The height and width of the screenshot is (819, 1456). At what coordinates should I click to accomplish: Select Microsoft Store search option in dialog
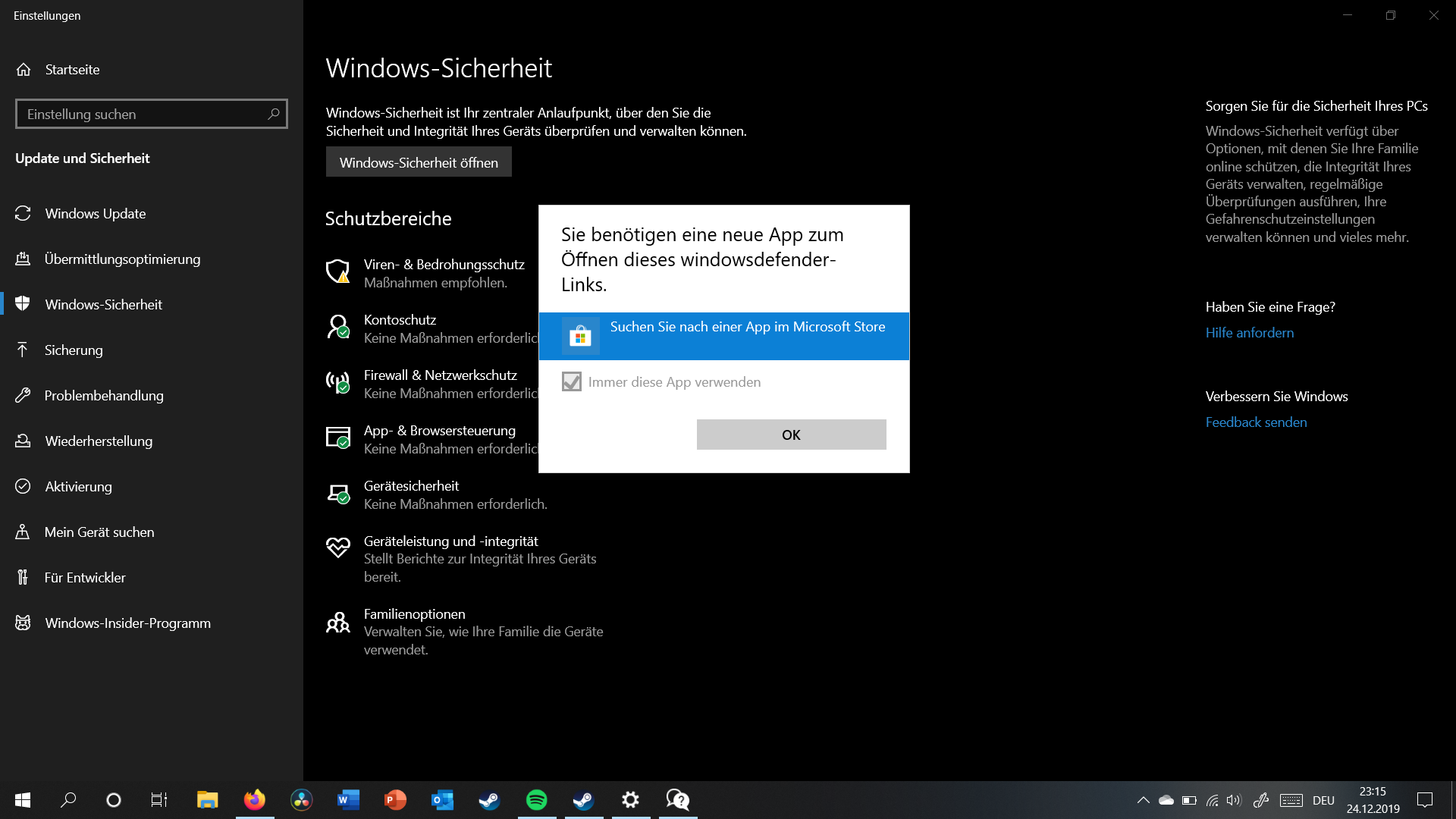coord(723,336)
